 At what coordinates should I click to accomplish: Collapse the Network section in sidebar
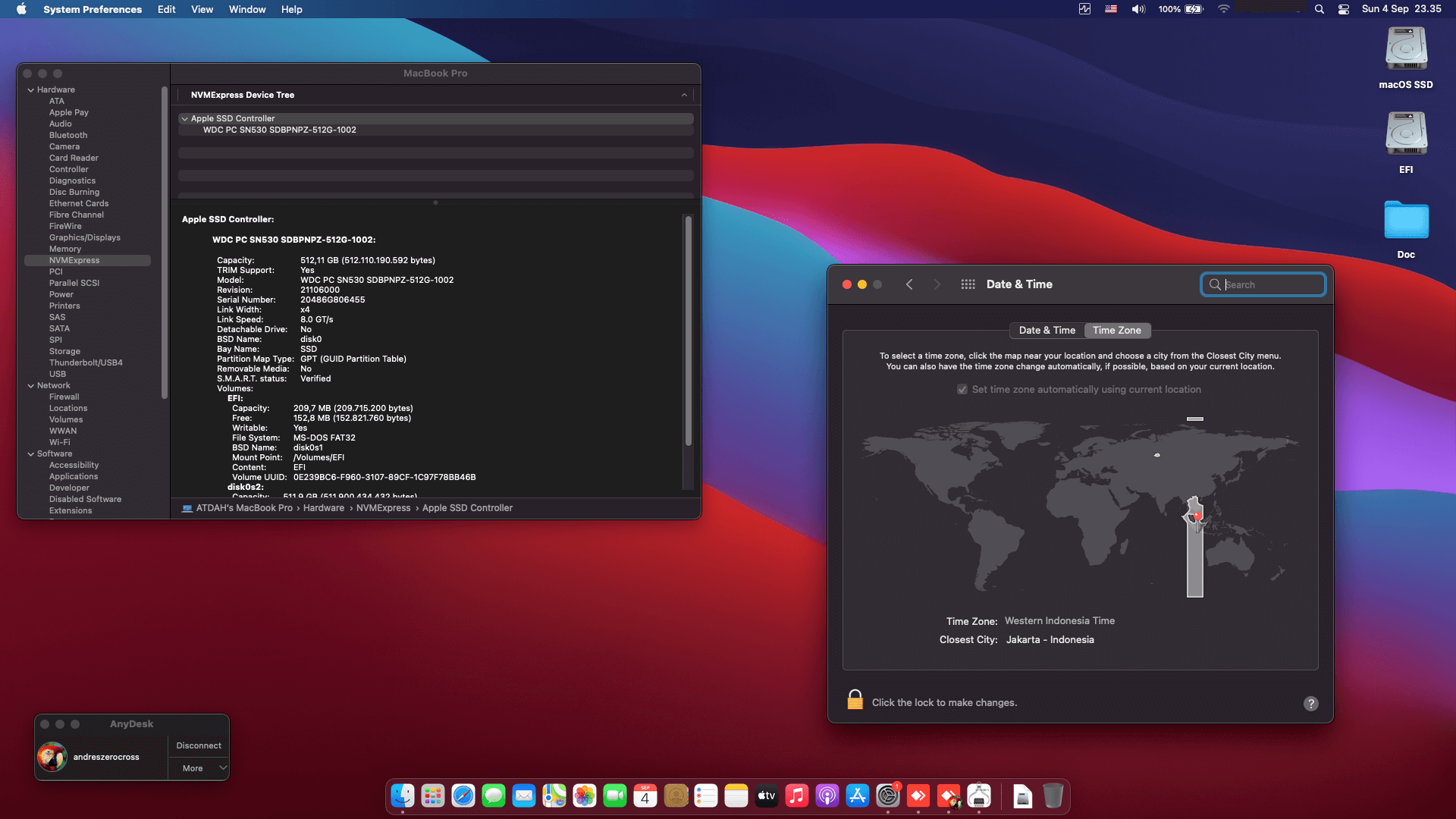[31, 385]
